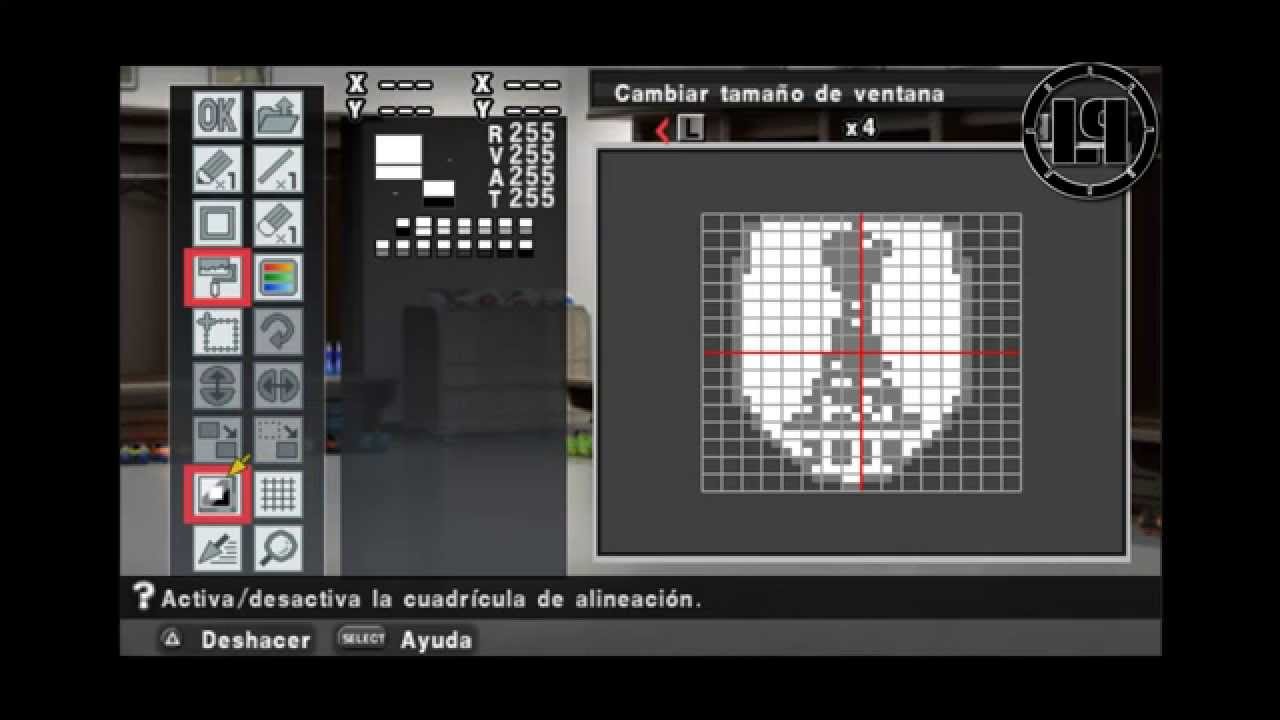Confirm the design with the OK icon
Viewport: 1280px width, 720px height.
pos(217,115)
